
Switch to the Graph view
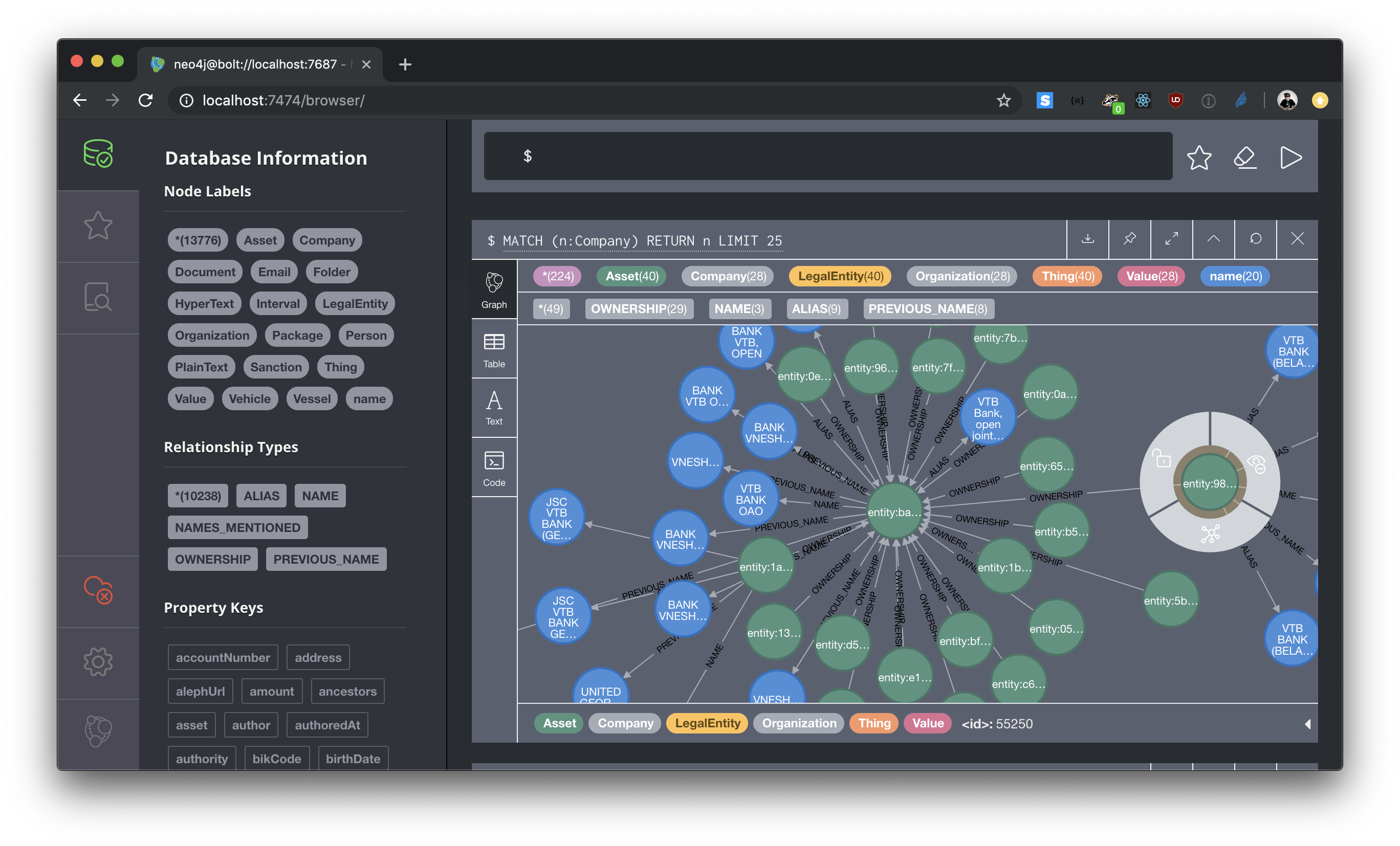click(494, 290)
